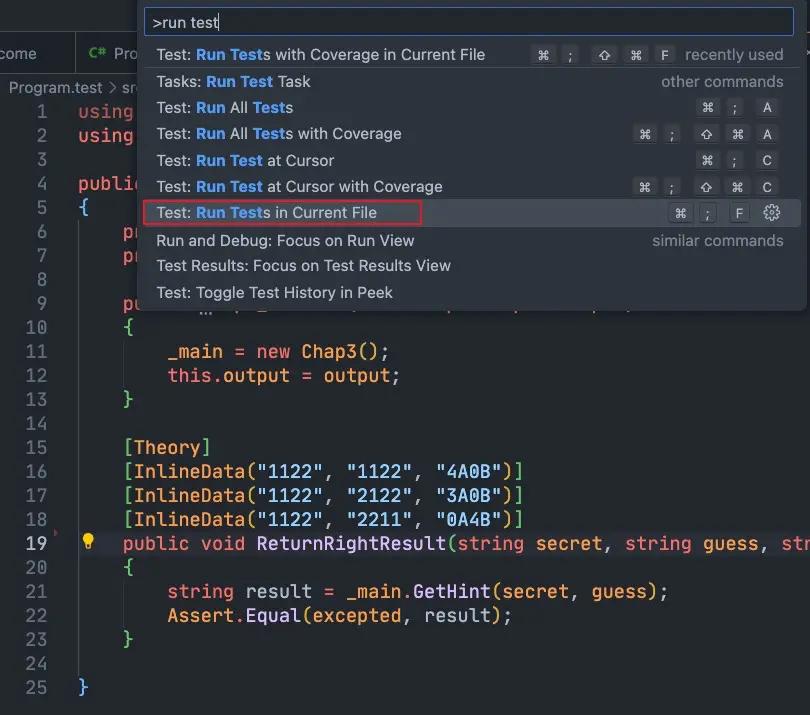
Task: Choose "Test: Run Test at Cursor" without coverage
Action: (245, 160)
